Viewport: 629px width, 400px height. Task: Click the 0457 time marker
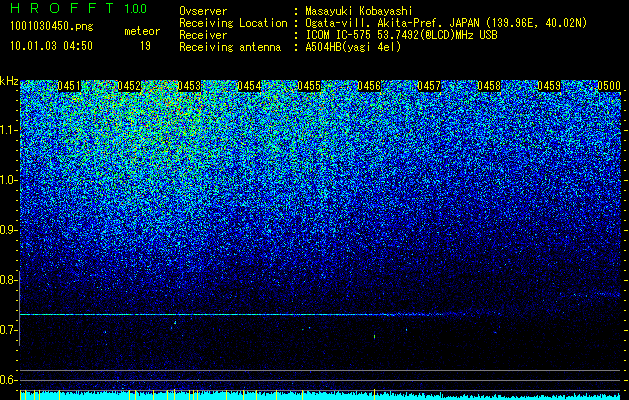click(429, 86)
